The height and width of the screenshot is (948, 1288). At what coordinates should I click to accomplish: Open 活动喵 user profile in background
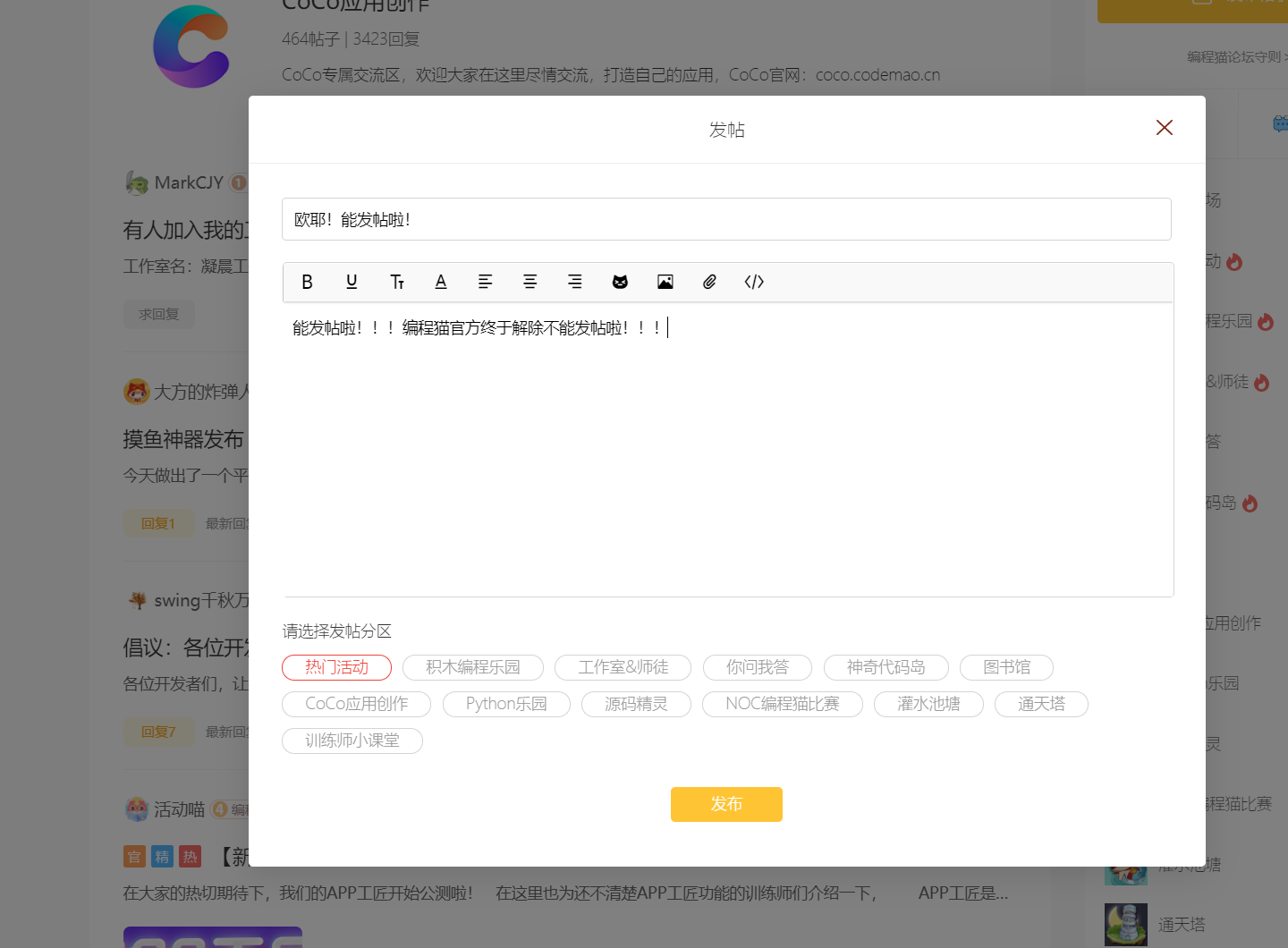179,809
